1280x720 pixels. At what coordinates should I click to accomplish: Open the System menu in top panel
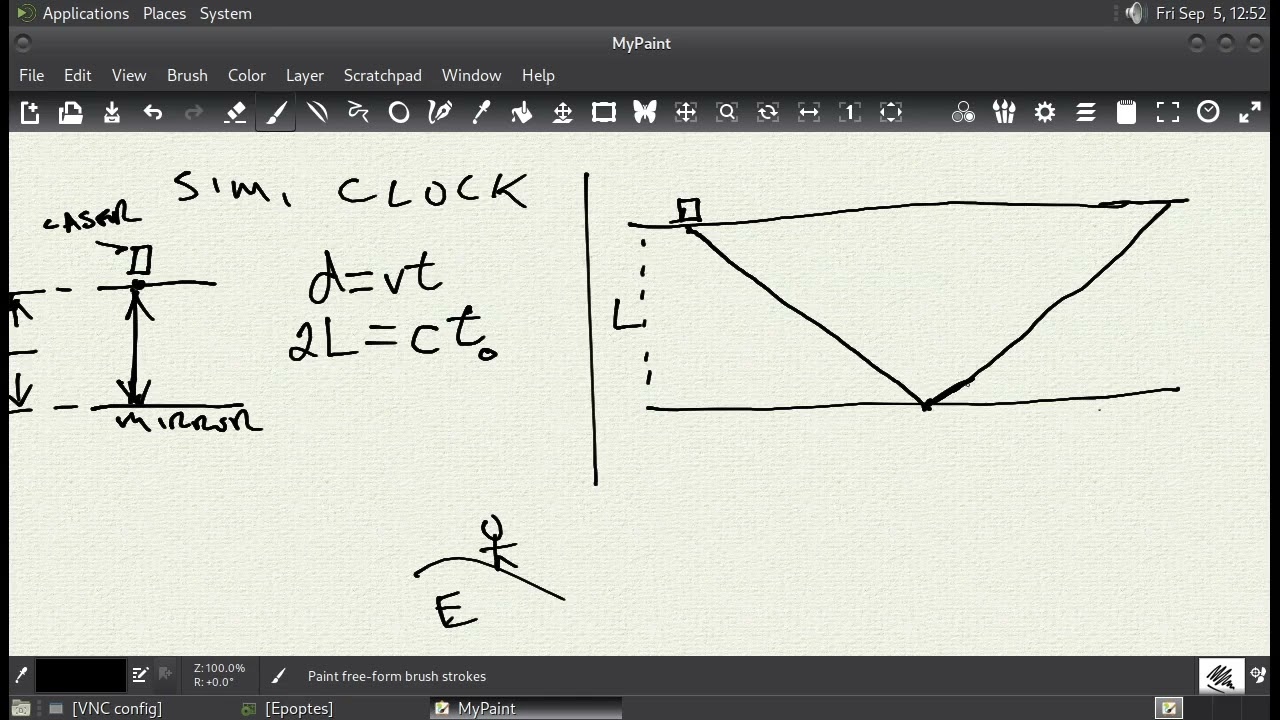(226, 13)
